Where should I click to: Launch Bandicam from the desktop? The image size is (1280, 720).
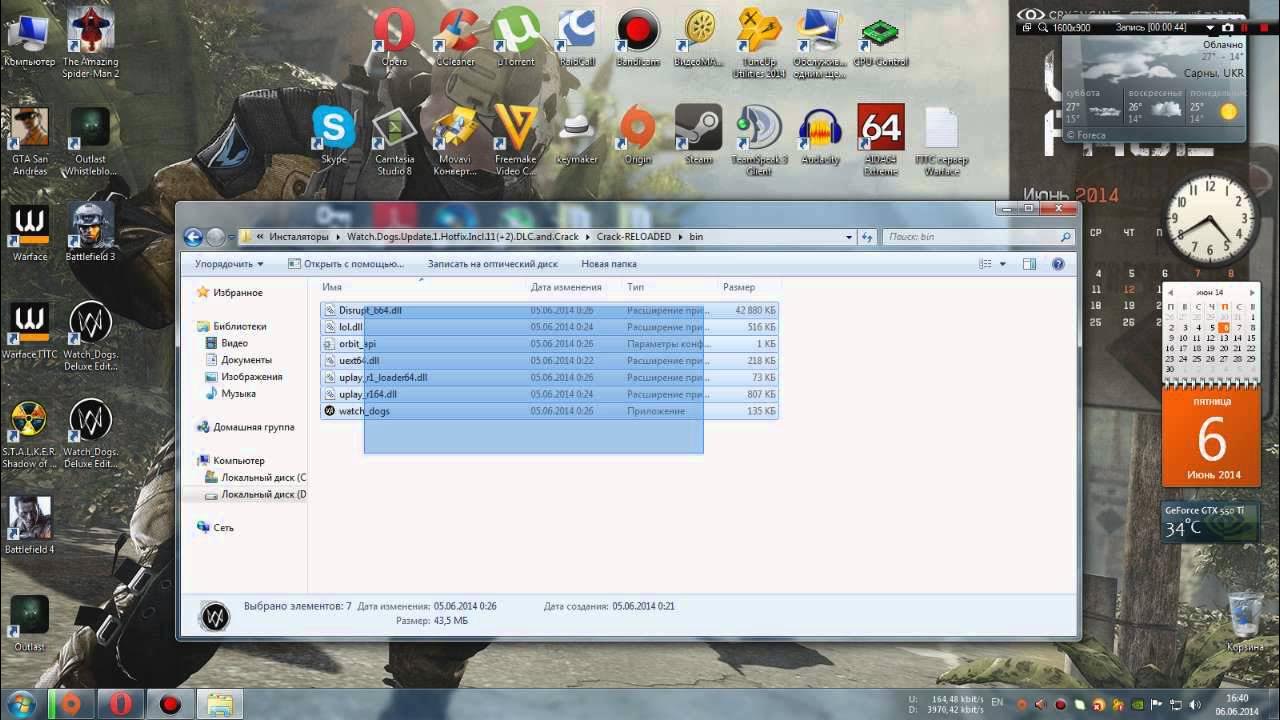[638, 37]
